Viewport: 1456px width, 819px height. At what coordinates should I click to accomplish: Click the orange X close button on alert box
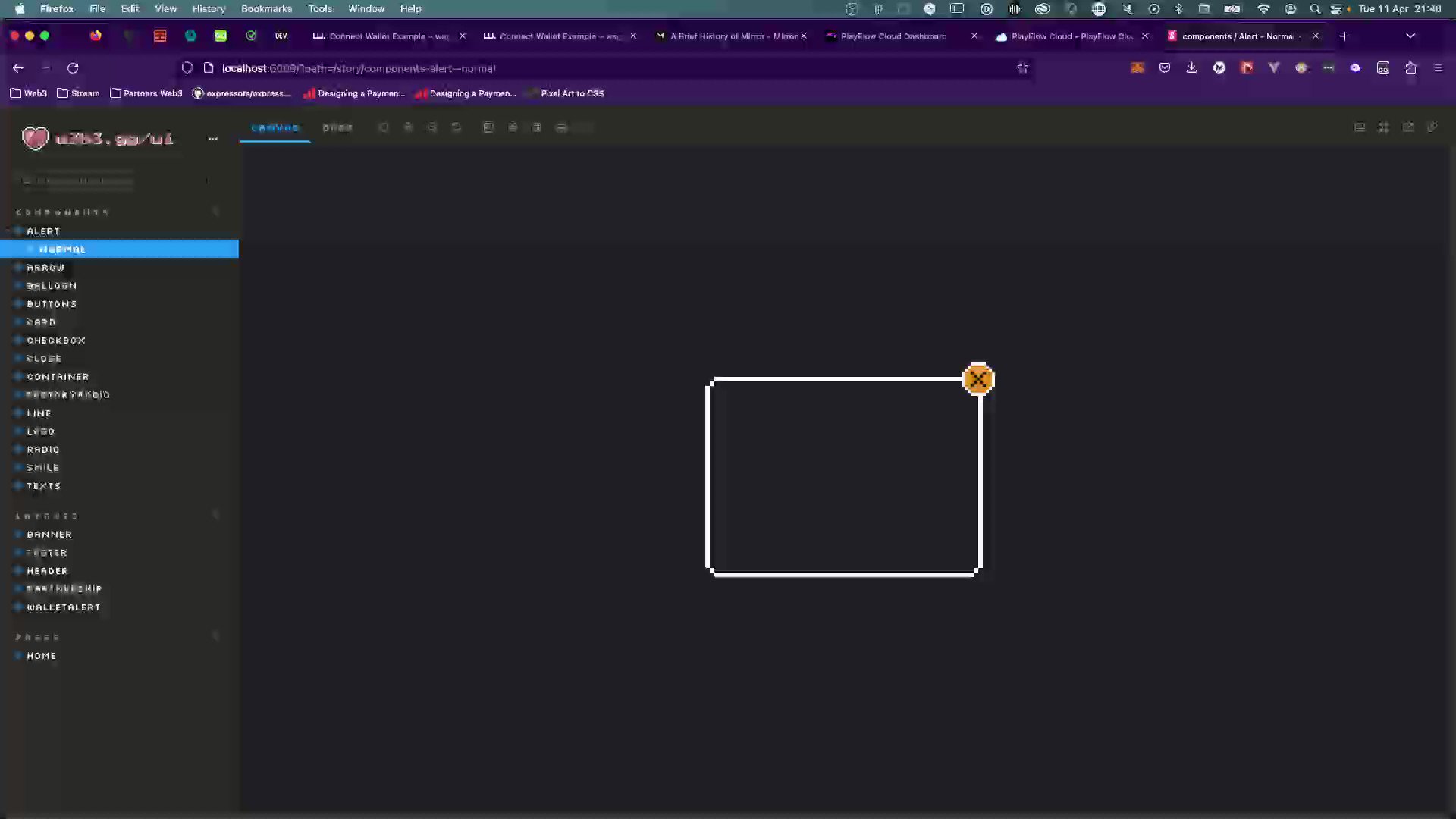click(978, 379)
